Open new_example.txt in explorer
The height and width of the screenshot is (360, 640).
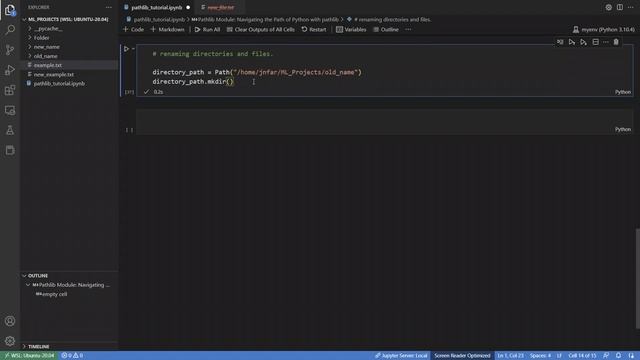pyautogui.click(x=53, y=74)
